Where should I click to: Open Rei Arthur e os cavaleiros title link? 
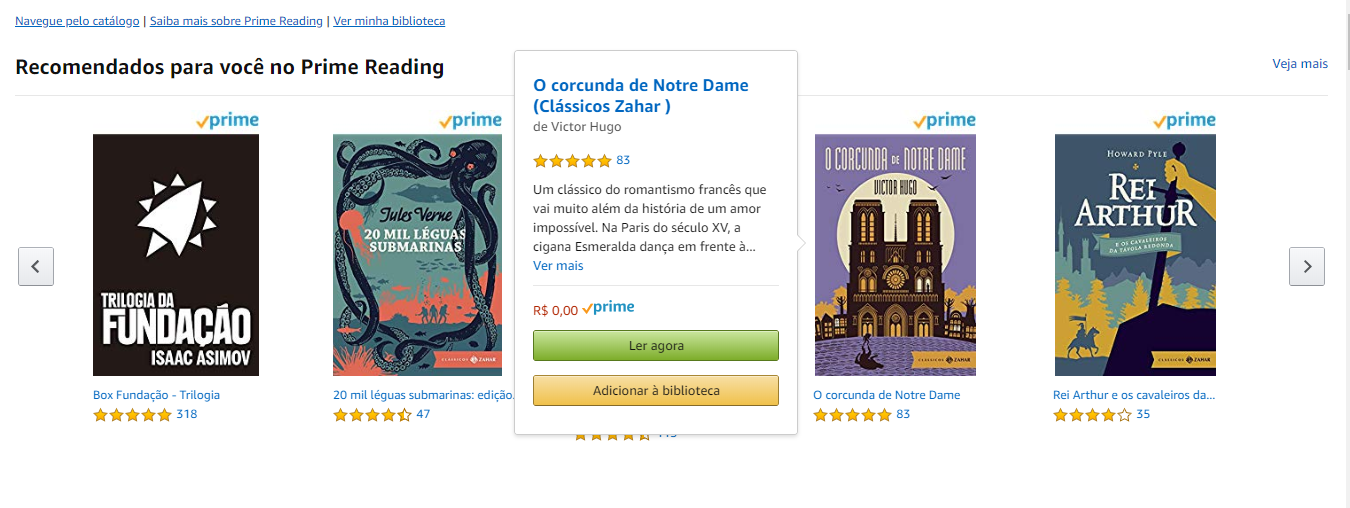coord(1133,395)
